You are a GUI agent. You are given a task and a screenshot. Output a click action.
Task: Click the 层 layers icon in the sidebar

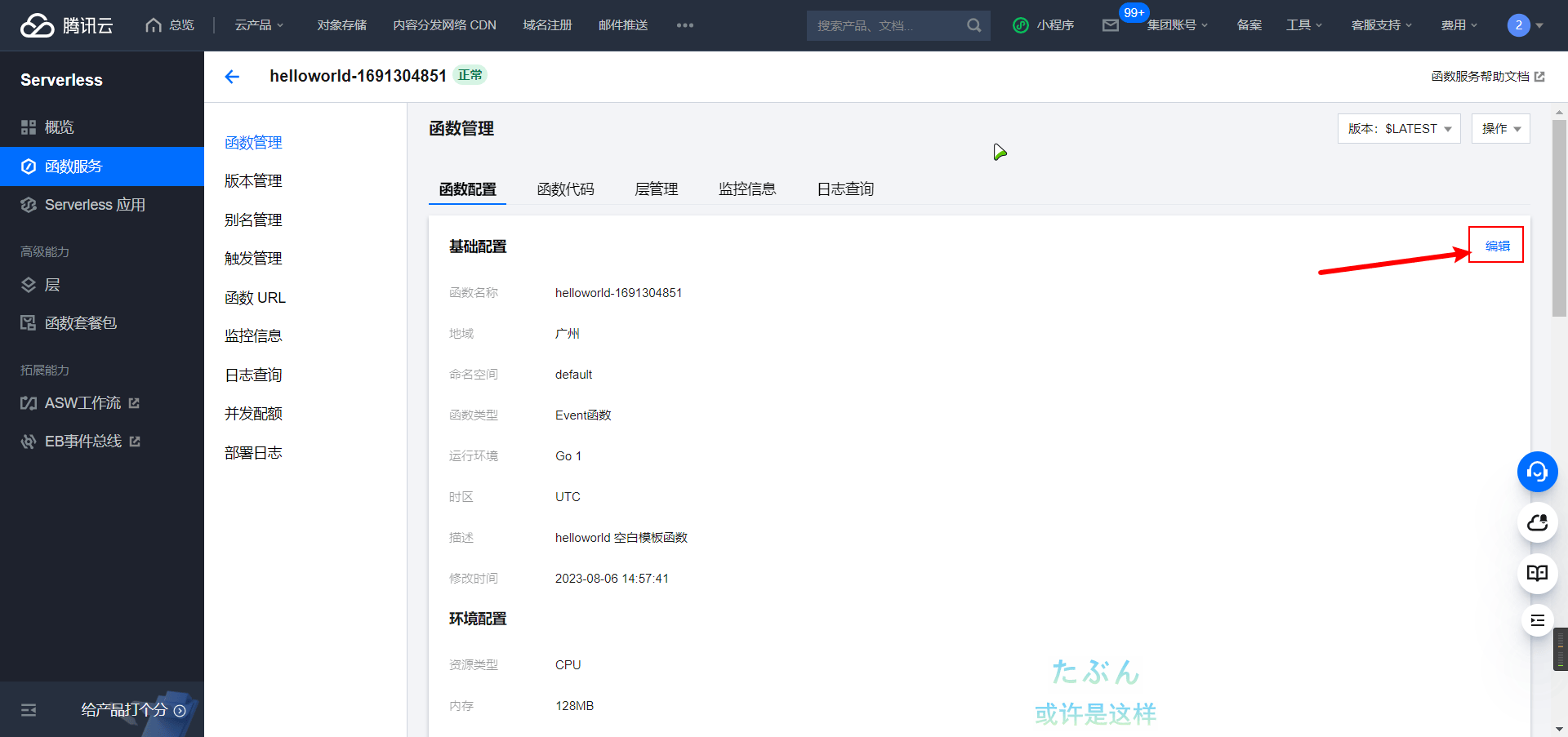click(27, 284)
